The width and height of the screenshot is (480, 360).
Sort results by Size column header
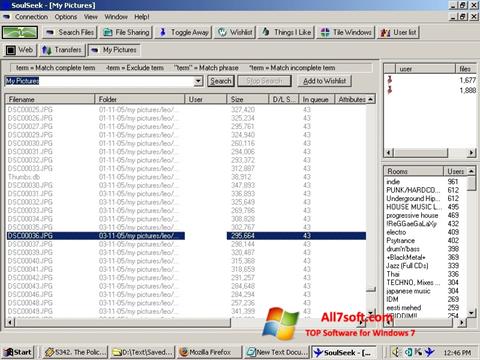point(248,99)
